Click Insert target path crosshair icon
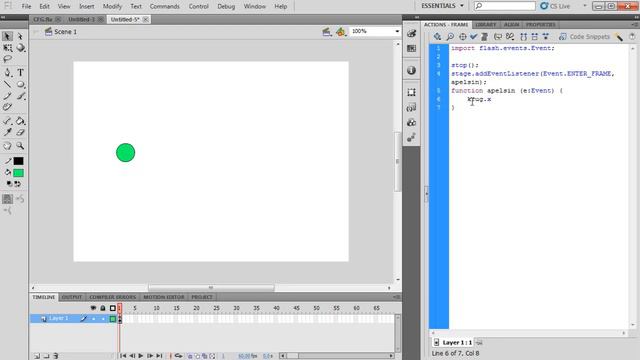This screenshot has height=360, width=640. point(462,37)
